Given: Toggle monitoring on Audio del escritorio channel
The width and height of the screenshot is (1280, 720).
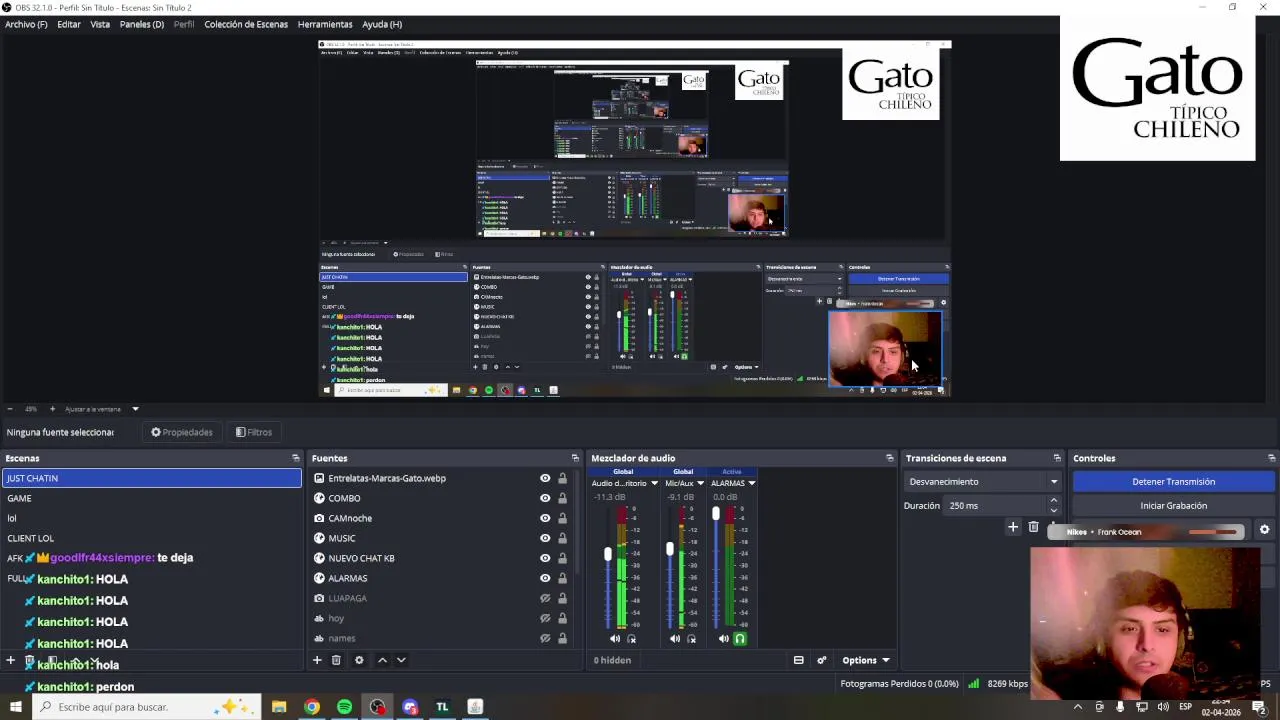Looking at the screenshot, I should [x=631, y=638].
